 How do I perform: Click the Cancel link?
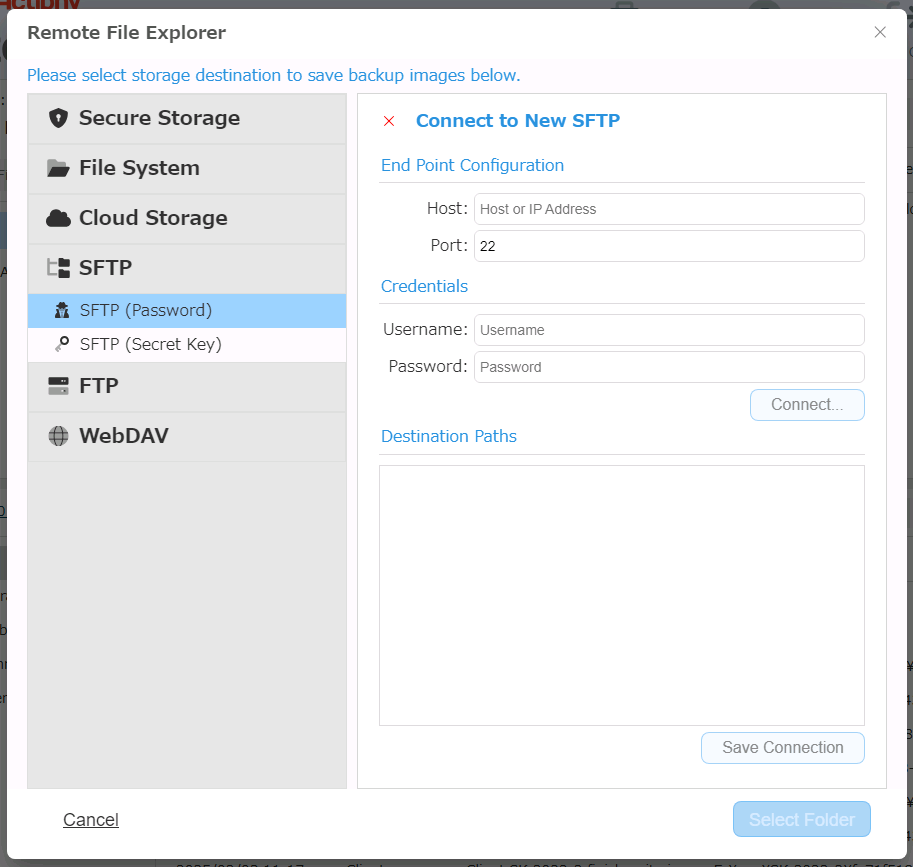coord(91,820)
